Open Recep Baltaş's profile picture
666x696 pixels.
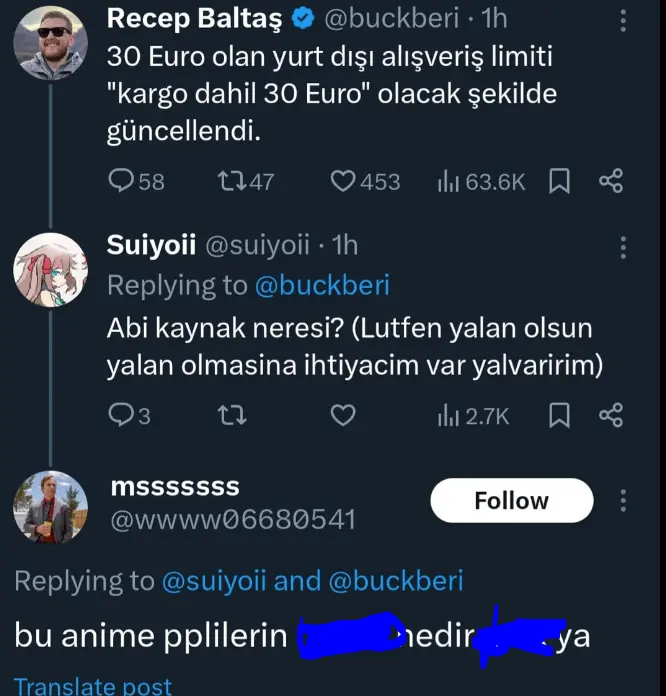click(51, 43)
